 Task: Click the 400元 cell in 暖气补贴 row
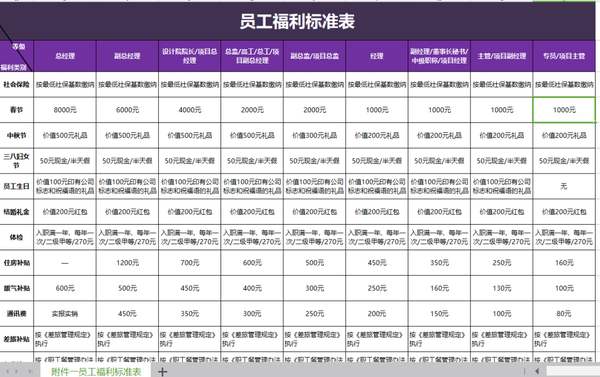pos(252,288)
